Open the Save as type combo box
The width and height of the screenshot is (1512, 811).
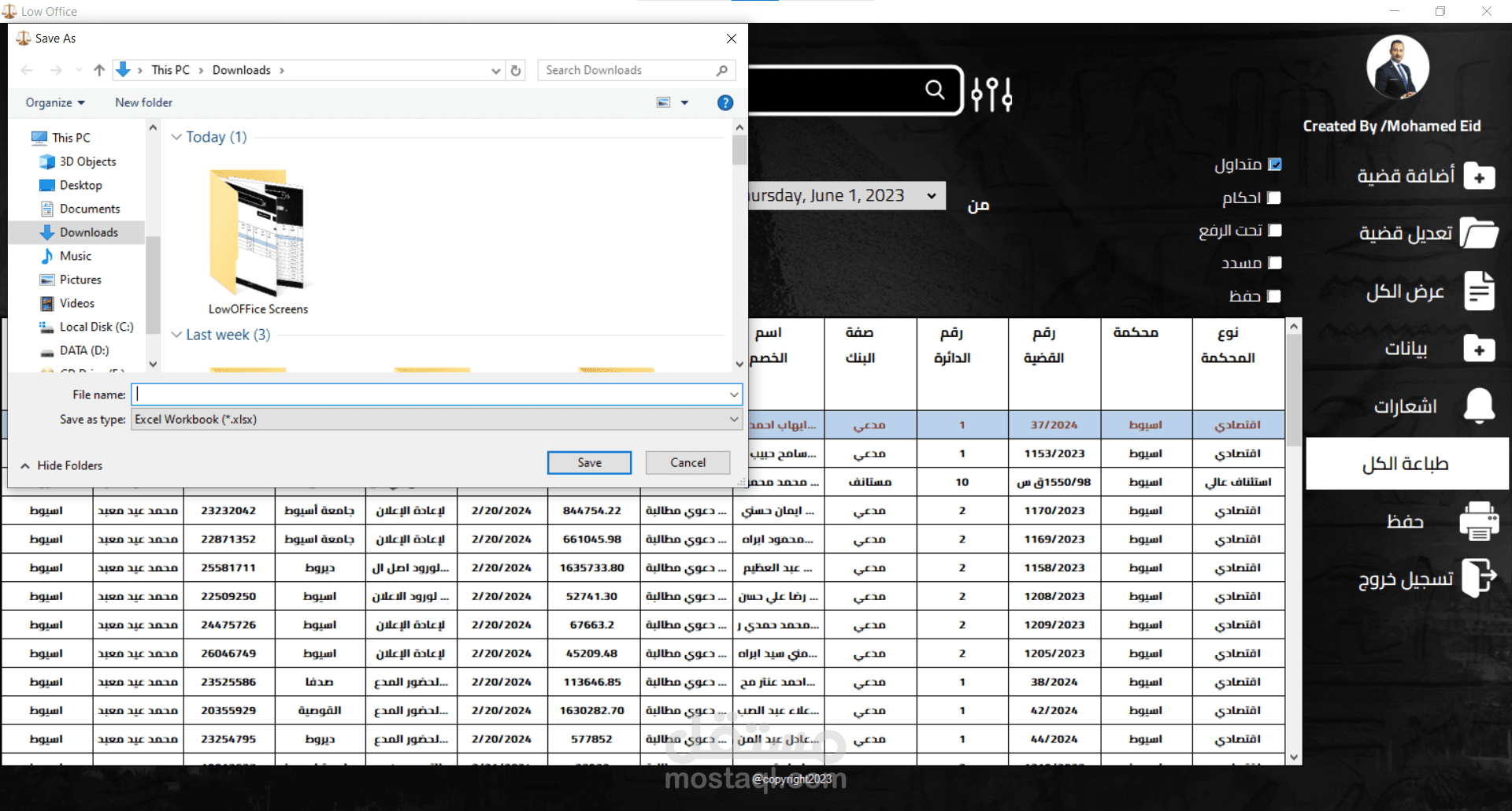[437, 420]
